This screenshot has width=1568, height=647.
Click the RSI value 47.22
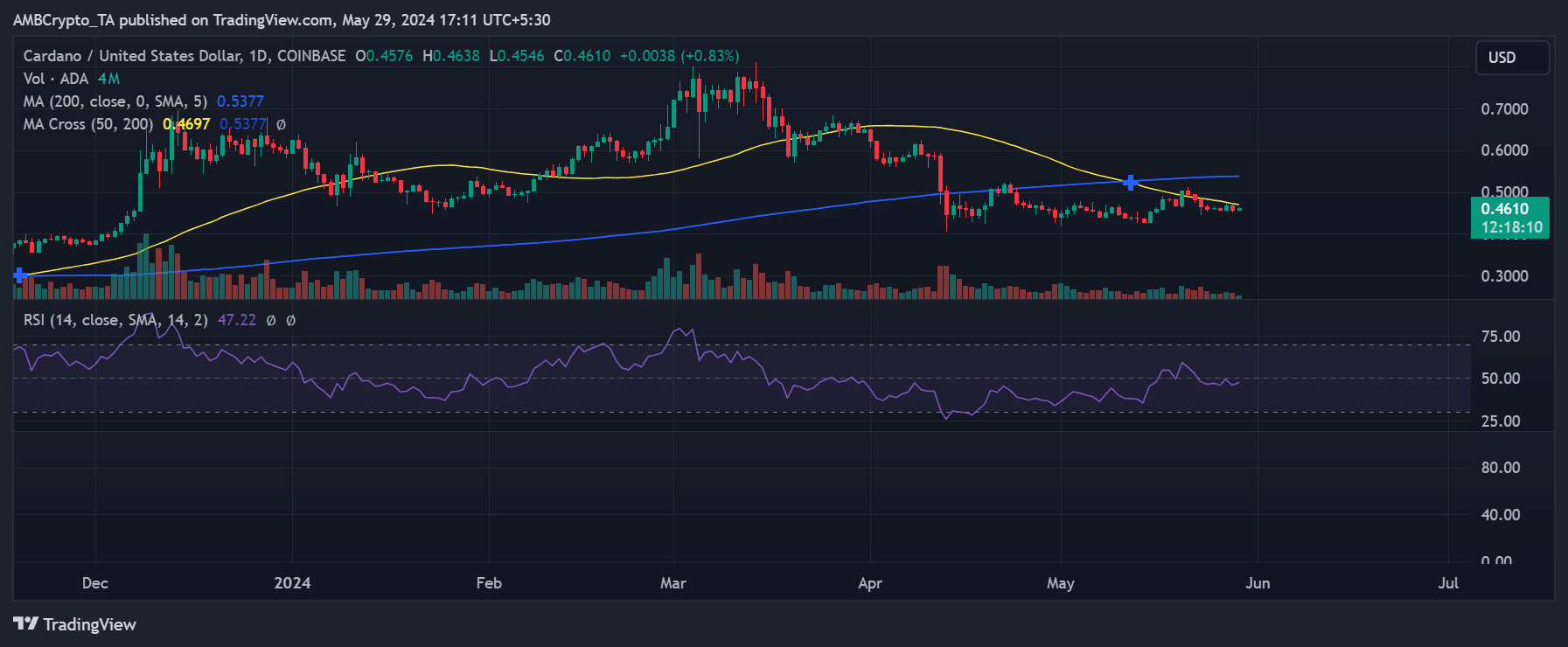click(237, 320)
